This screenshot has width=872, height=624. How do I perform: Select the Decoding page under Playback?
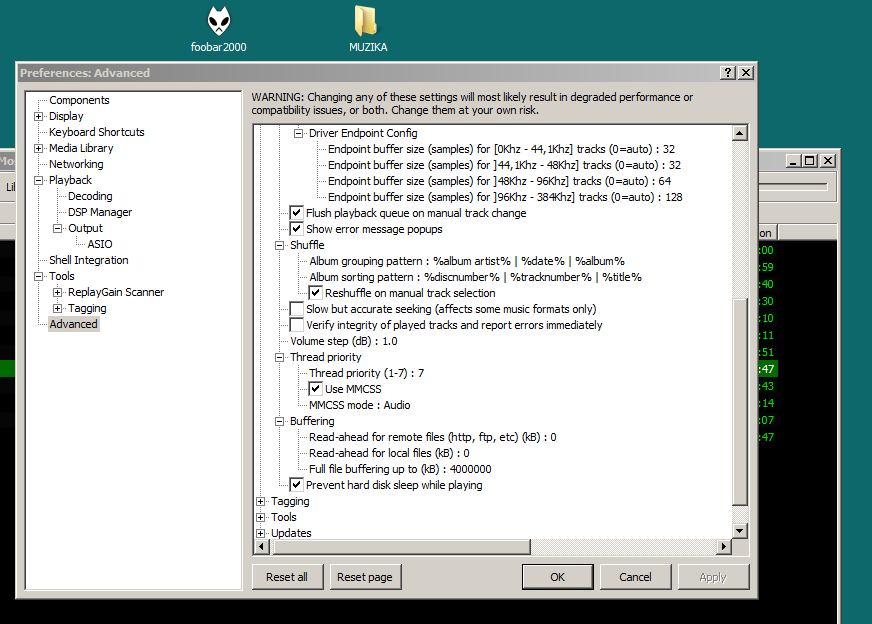(x=90, y=196)
